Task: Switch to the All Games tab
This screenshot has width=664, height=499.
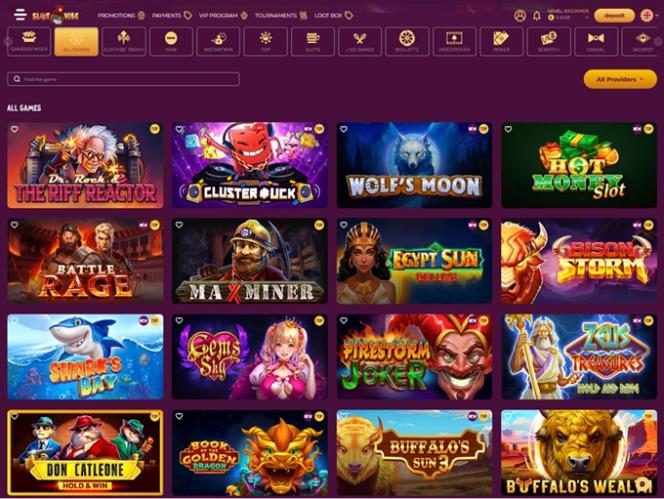Action: (x=76, y=42)
